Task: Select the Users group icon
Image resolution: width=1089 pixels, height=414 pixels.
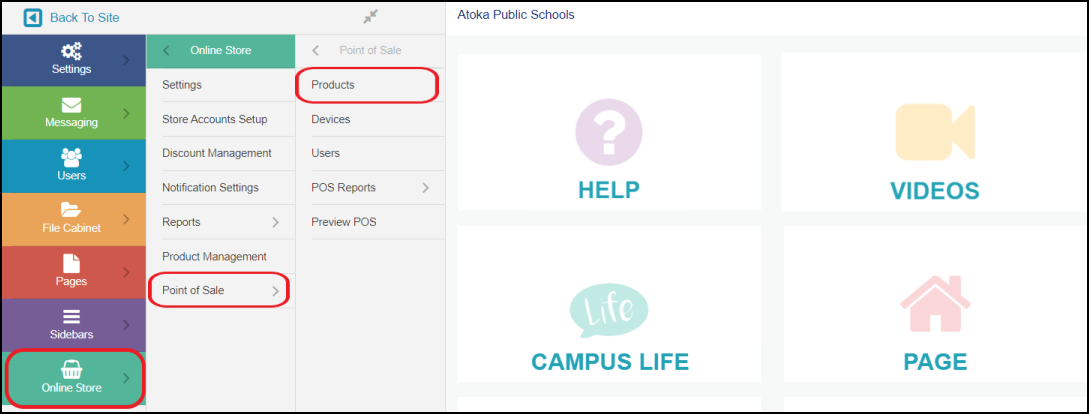Action: 72,157
